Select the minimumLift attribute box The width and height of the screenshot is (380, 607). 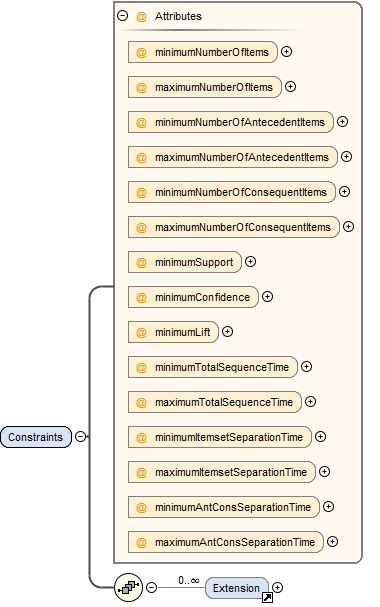tap(174, 332)
